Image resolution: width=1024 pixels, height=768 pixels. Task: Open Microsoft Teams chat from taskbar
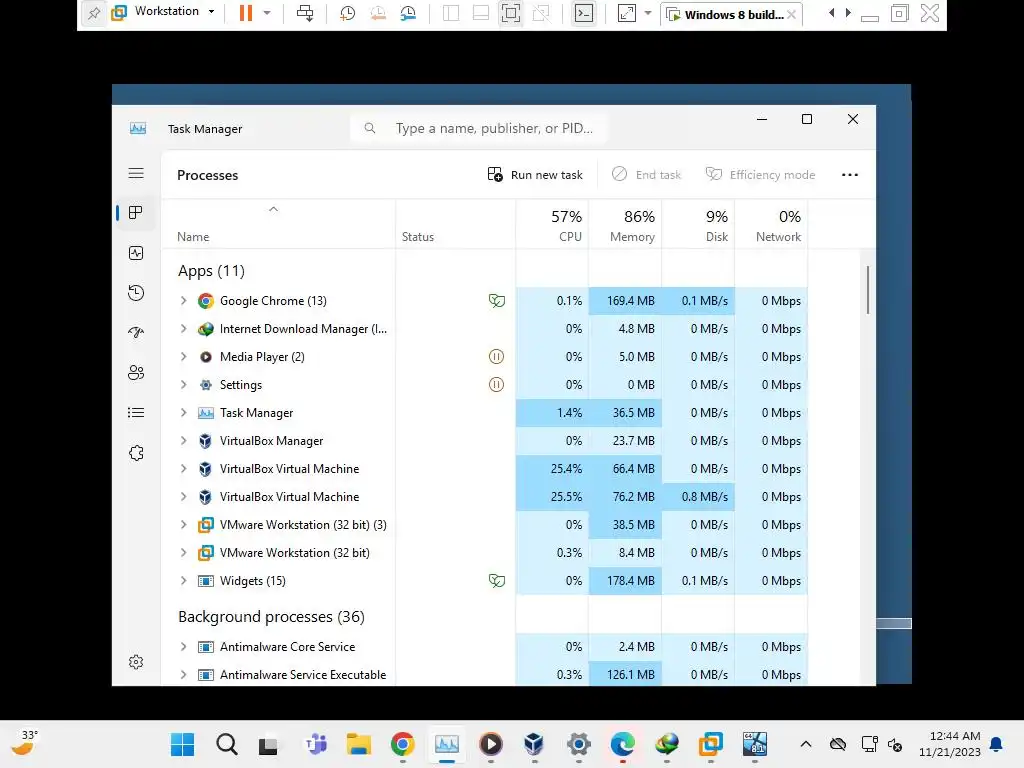316,744
